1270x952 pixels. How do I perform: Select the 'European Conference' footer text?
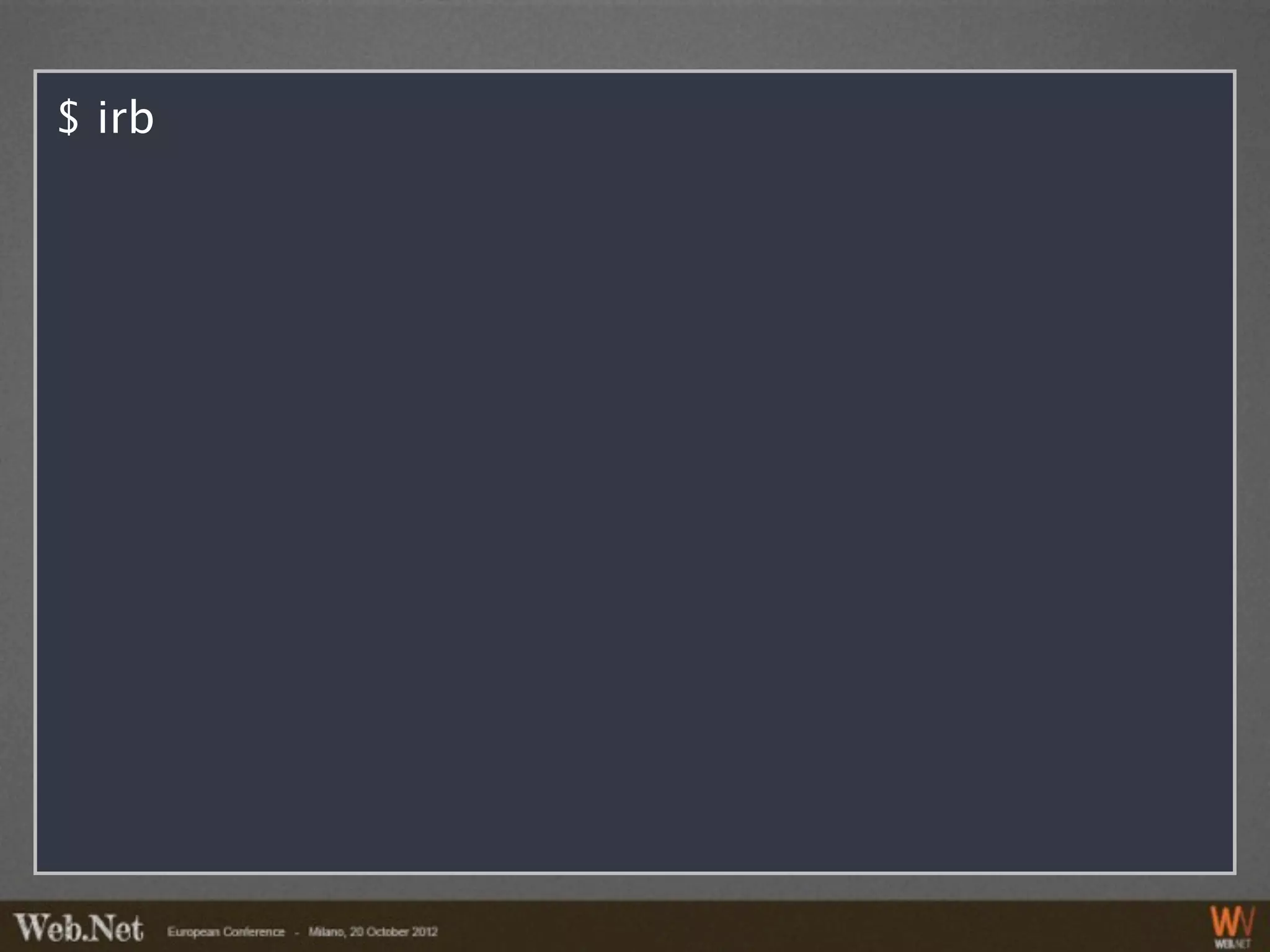226,932
